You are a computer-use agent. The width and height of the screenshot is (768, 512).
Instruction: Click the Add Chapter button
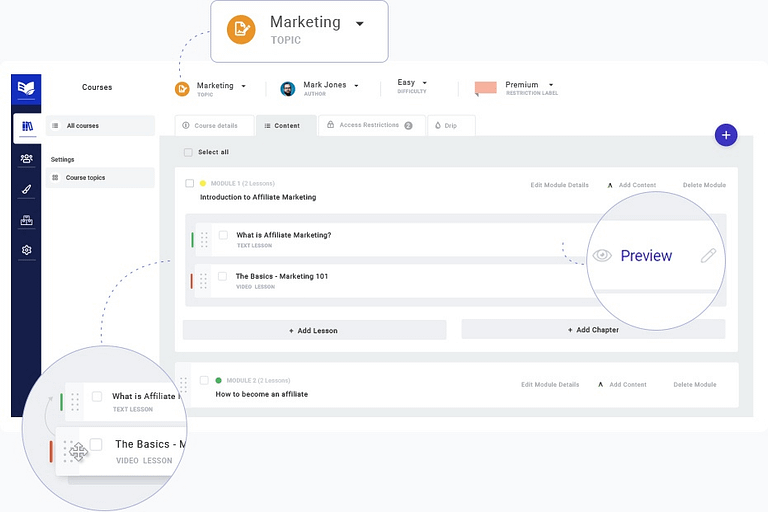tap(593, 330)
